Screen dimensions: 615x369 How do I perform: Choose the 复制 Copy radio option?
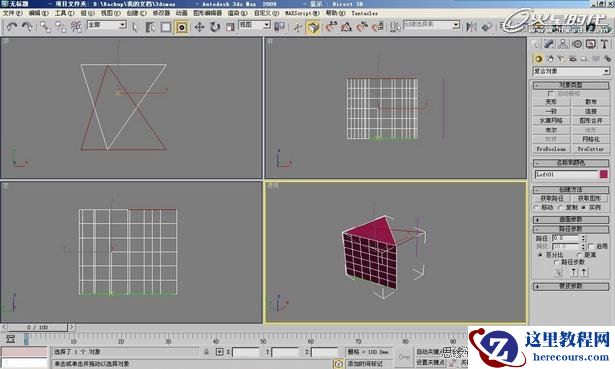pos(561,207)
